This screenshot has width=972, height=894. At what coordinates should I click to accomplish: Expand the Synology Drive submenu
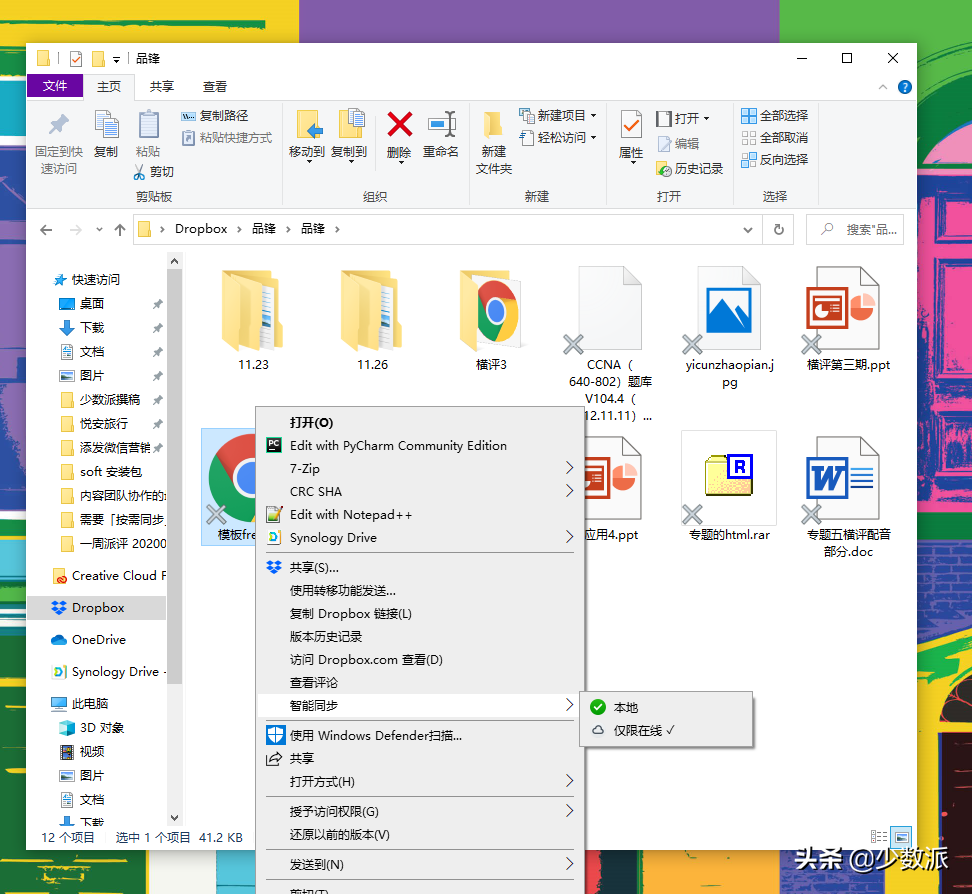[x=569, y=537]
